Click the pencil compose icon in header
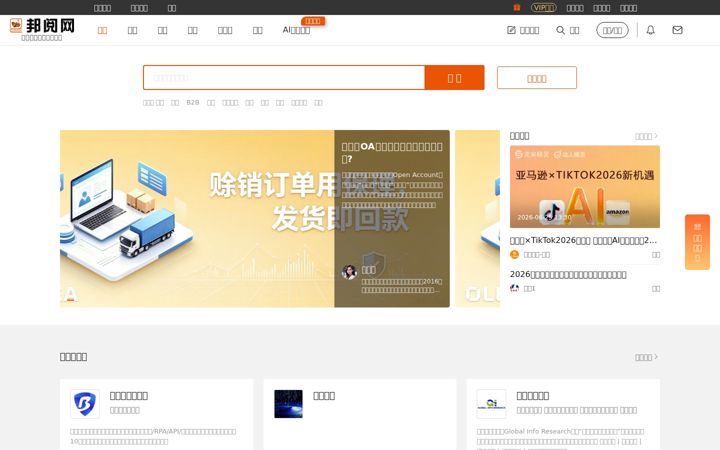 511,30
